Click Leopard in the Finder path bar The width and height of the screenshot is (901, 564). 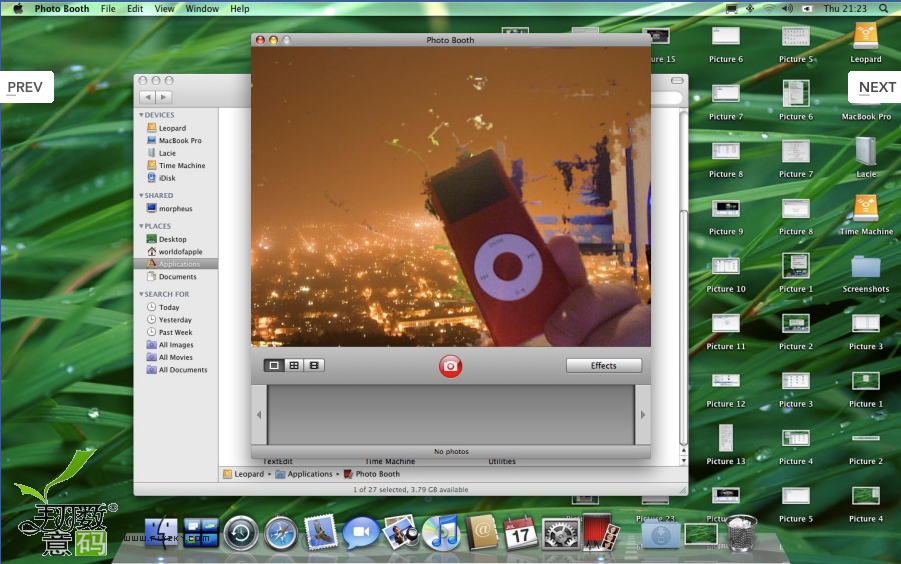click(x=244, y=474)
